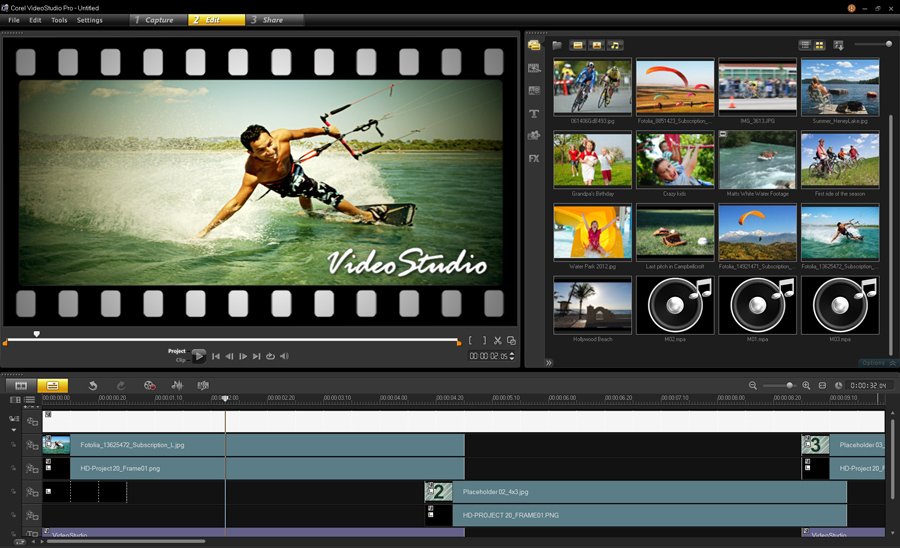Open the Title library (T icon)

534,114
